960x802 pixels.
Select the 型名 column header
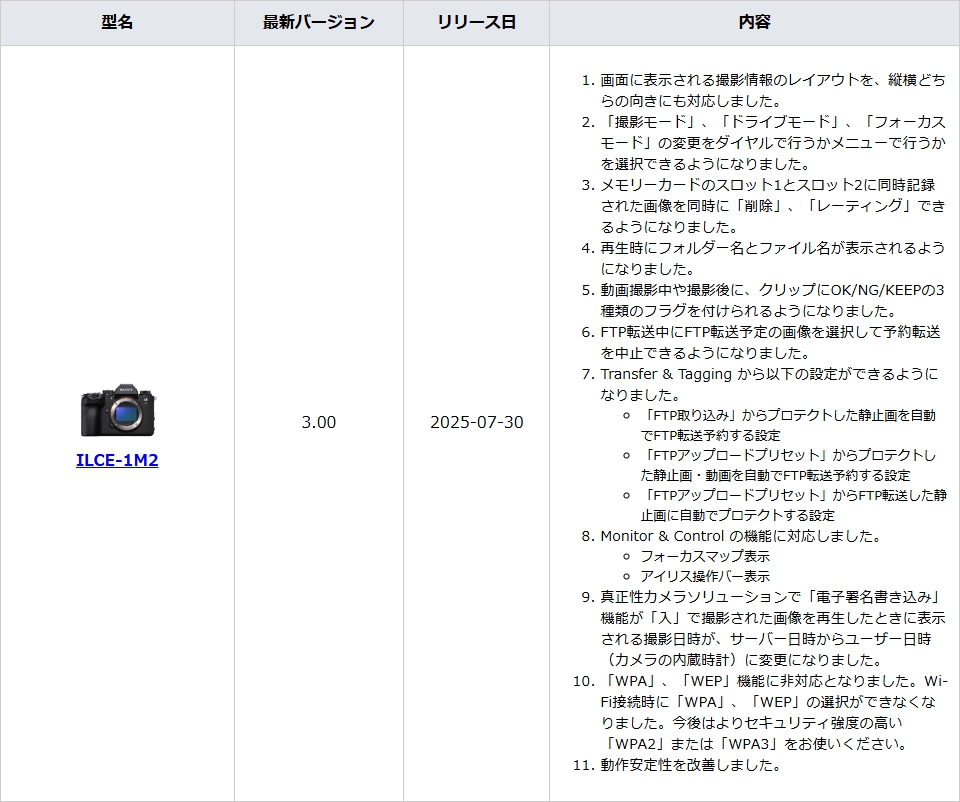[117, 23]
